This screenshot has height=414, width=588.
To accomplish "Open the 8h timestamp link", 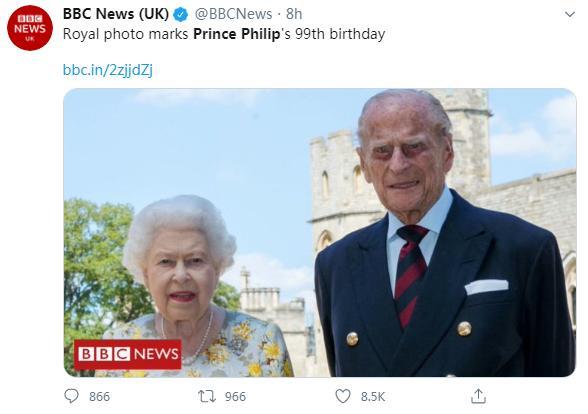I will [294, 14].
